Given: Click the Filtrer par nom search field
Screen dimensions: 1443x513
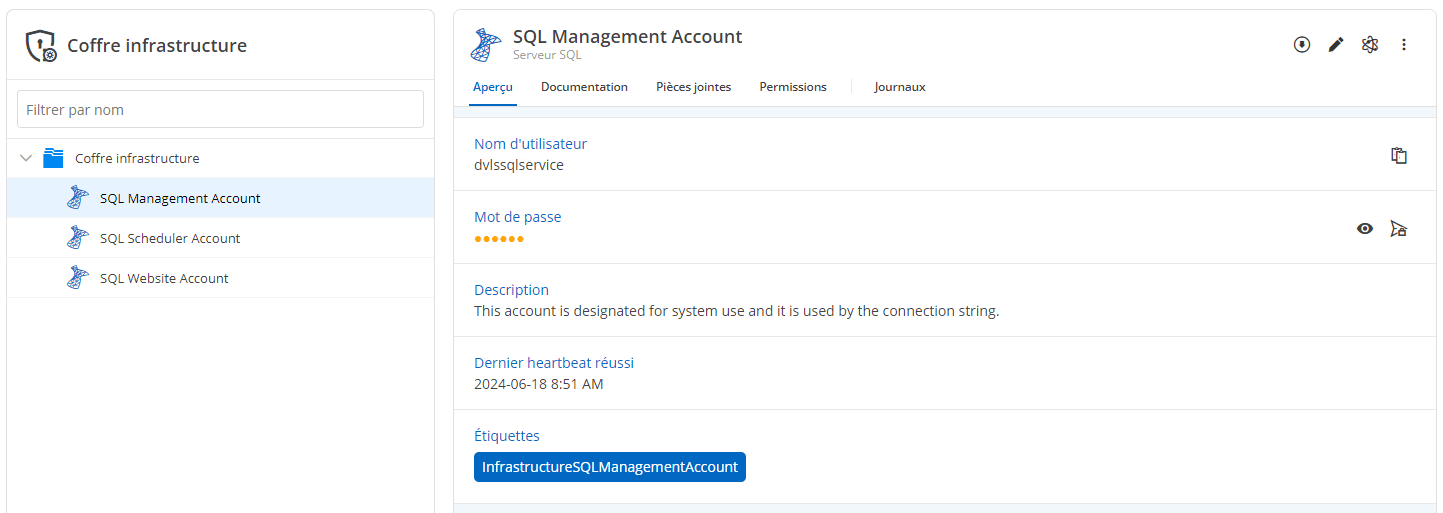Looking at the screenshot, I should (220, 109).
